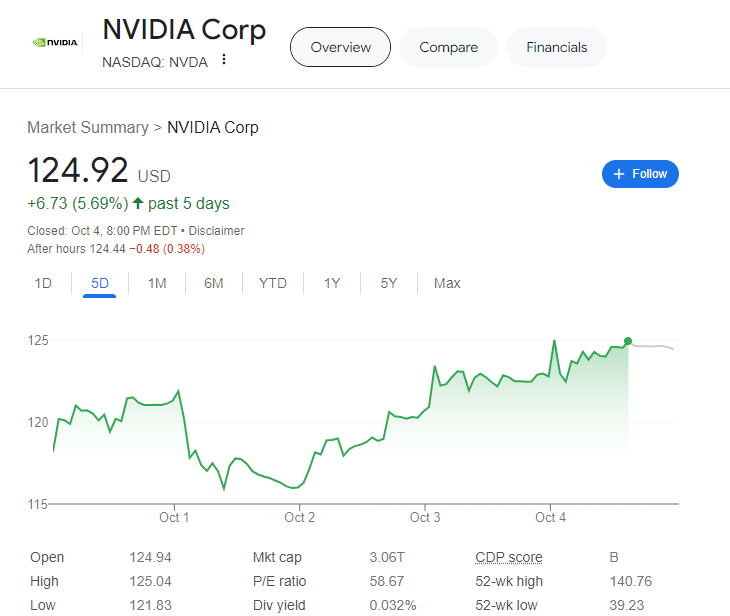This screenshot has width=730, height=616.
Task: Click the green up arrow indicator
Action: (x=138, y=204)
